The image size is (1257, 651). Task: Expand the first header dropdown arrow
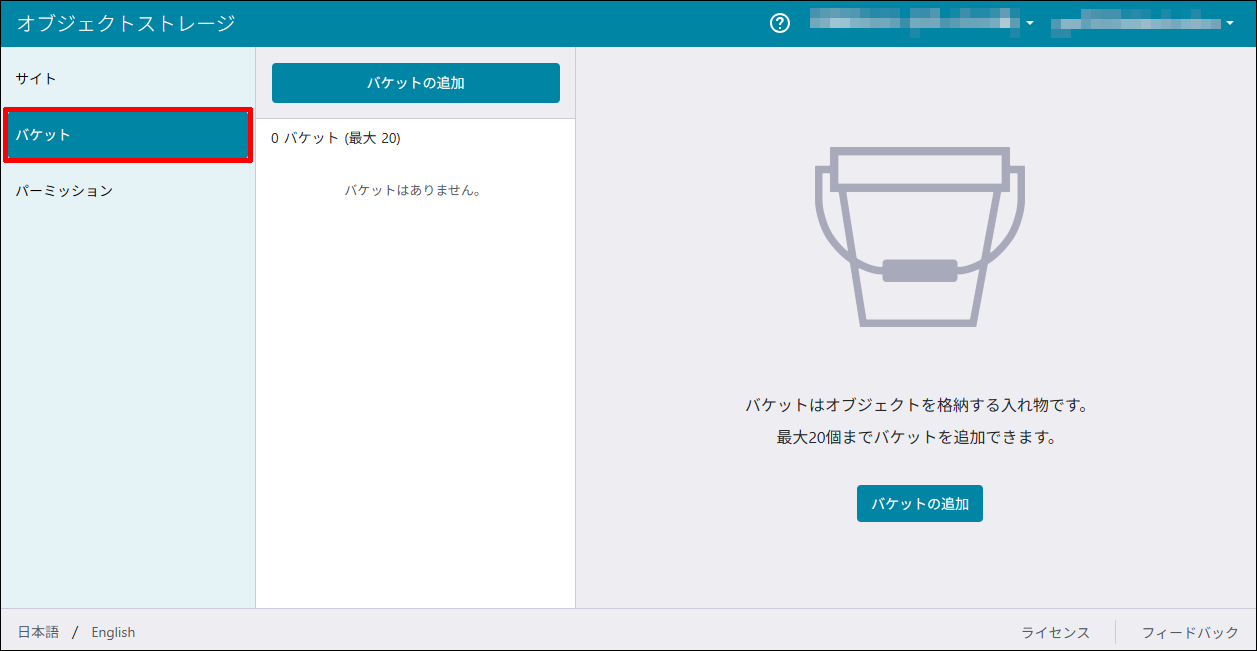tap(1030, 24)
